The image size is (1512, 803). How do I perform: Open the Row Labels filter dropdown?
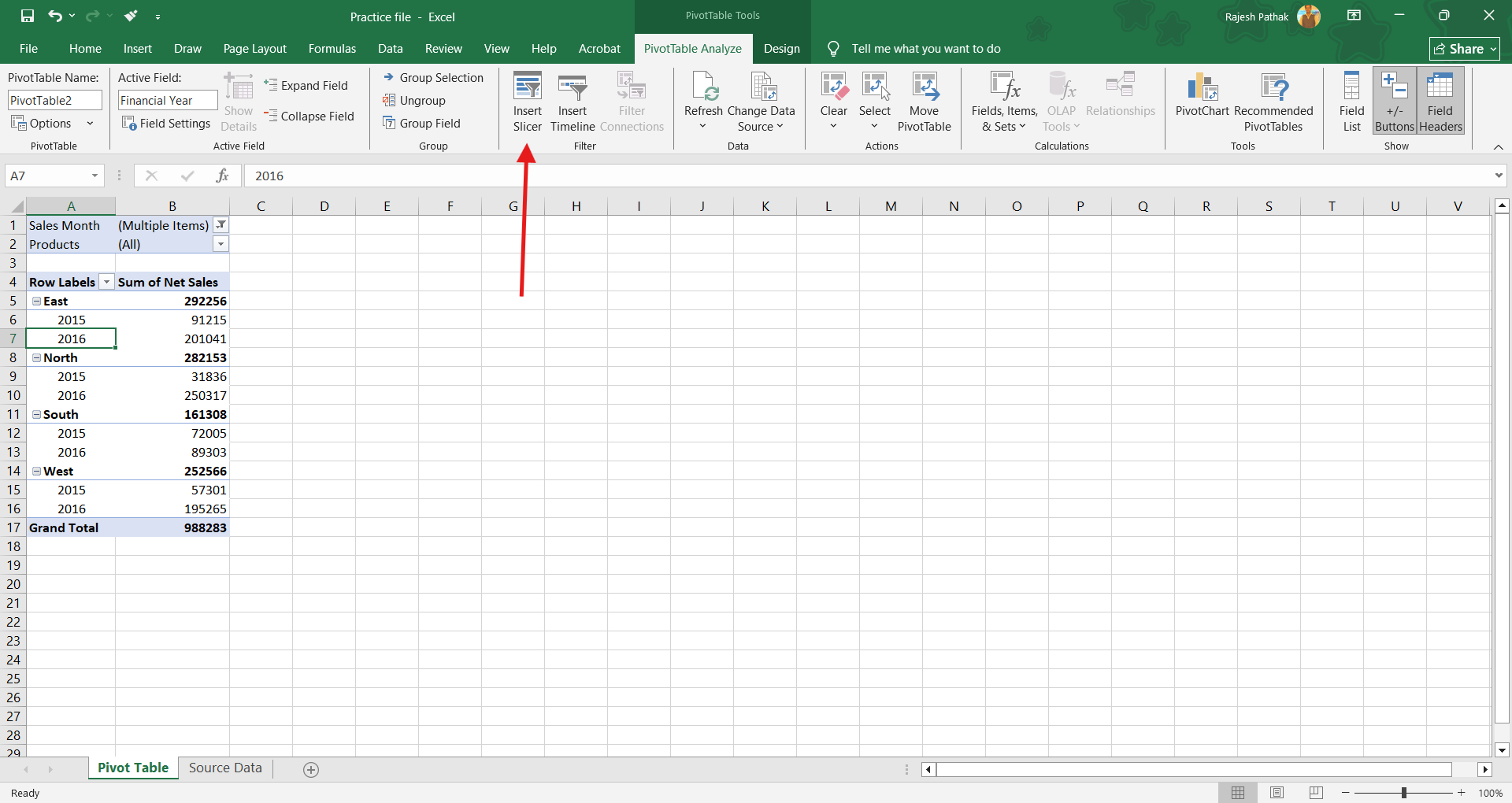click(106, 283)
